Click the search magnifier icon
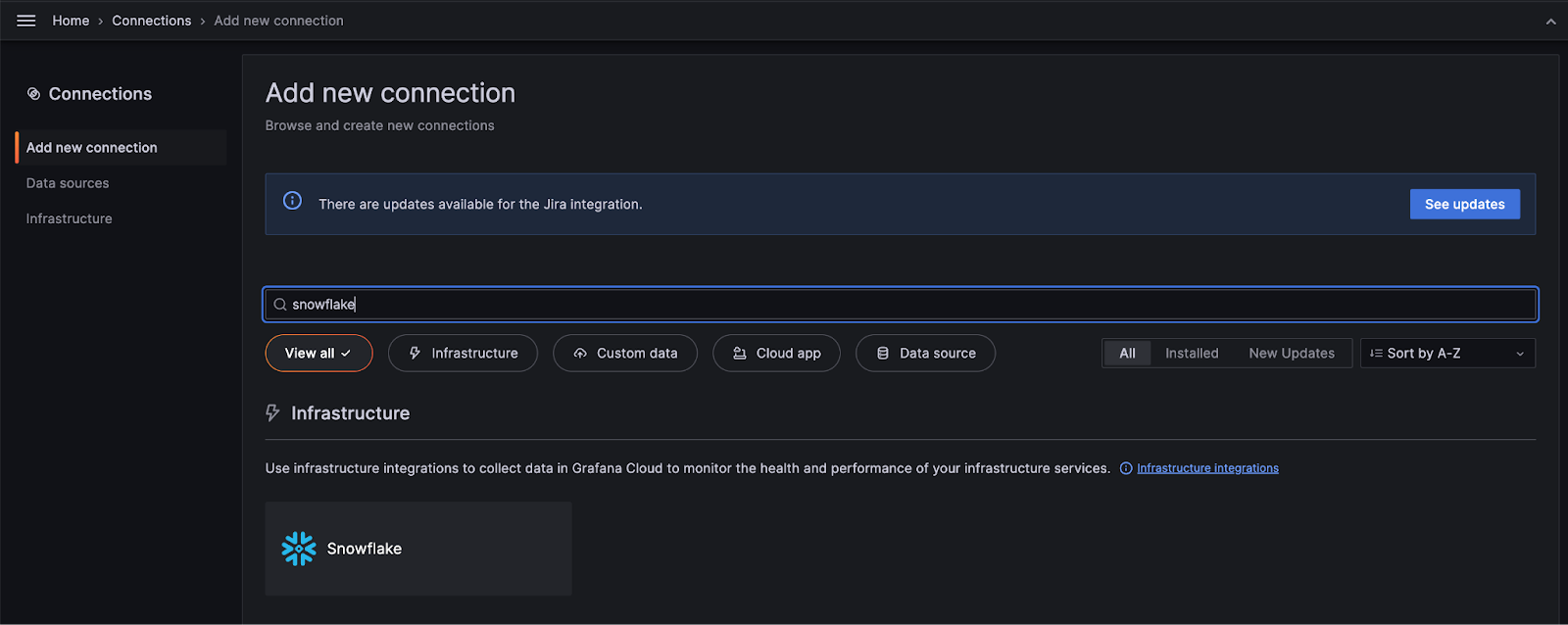The image size is (1568, 625). tap(280, 305)
